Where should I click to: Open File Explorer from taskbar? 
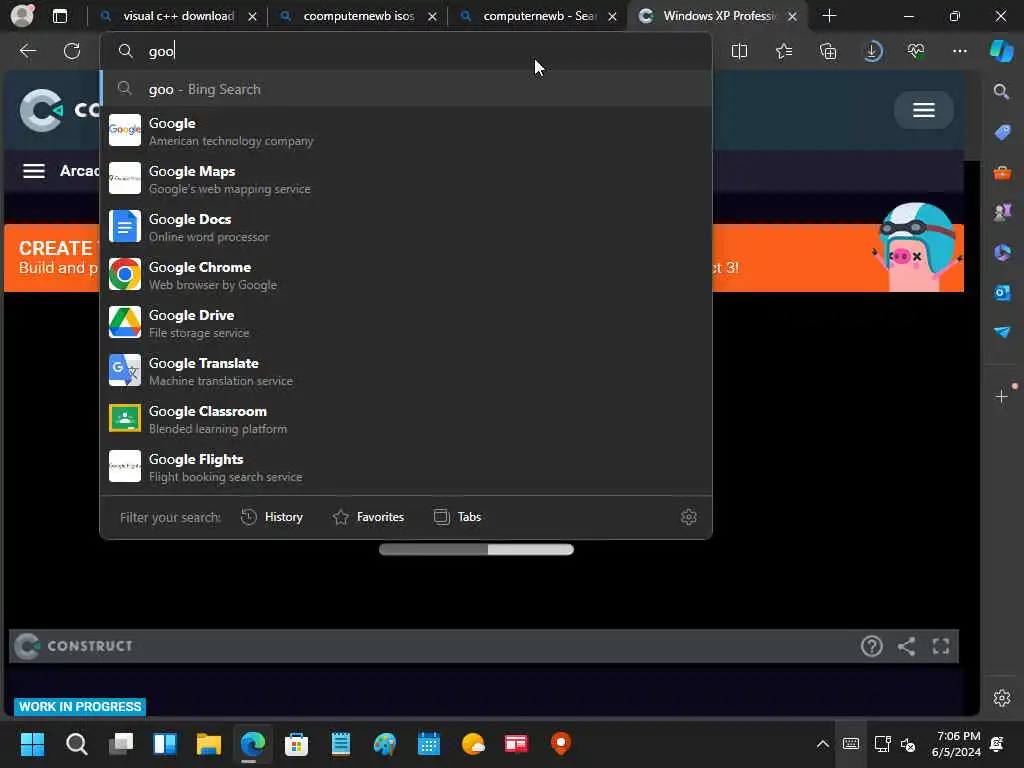tap(209, 744)
